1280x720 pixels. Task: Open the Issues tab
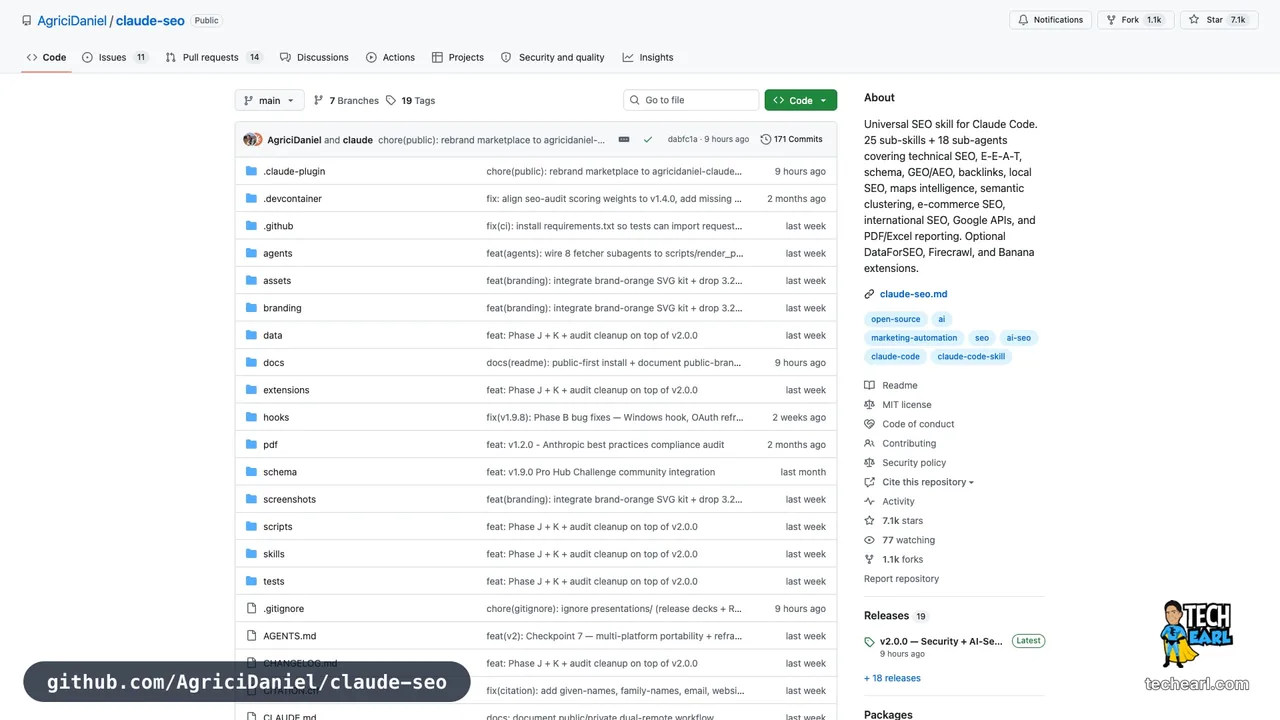(115, 57)
